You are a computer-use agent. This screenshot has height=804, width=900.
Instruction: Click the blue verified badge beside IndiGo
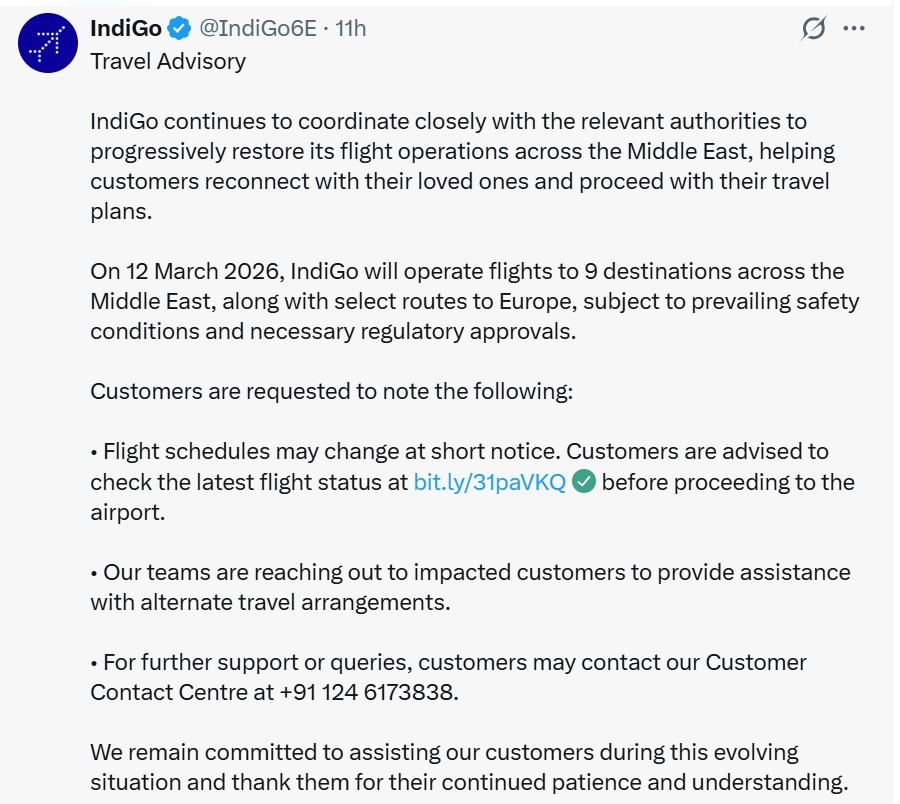(x=179, y=28)
